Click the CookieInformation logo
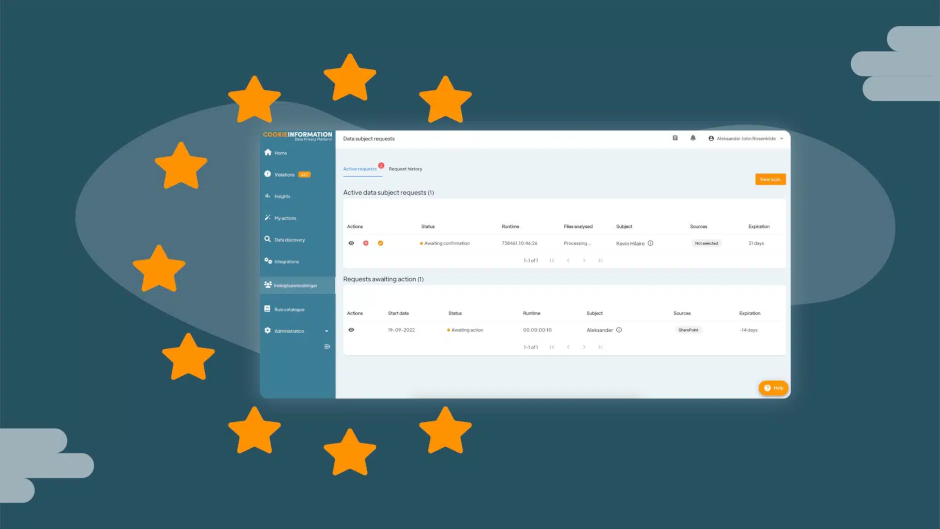 coord(297,136)
